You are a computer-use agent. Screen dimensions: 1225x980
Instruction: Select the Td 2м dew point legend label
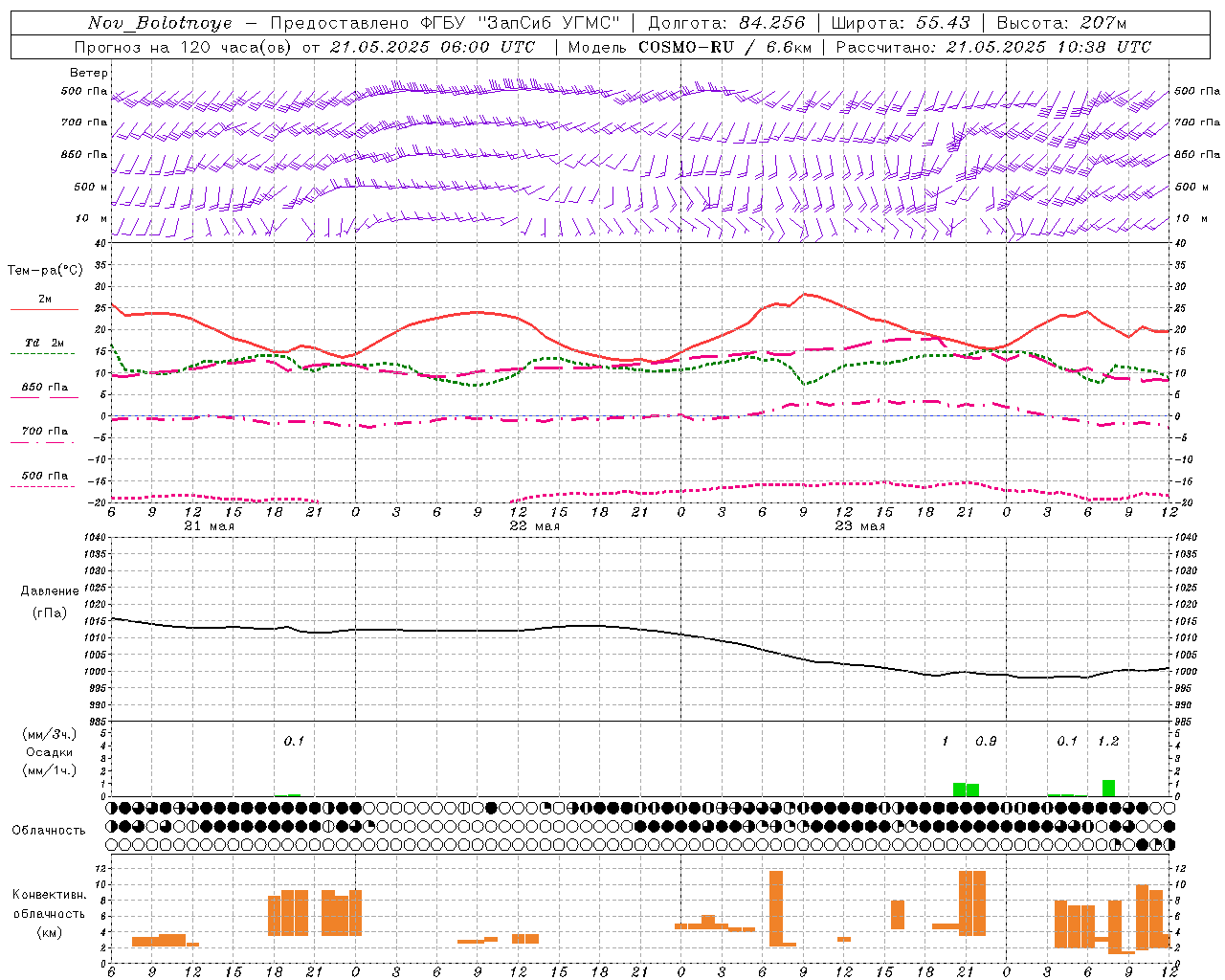pos(45,343)
